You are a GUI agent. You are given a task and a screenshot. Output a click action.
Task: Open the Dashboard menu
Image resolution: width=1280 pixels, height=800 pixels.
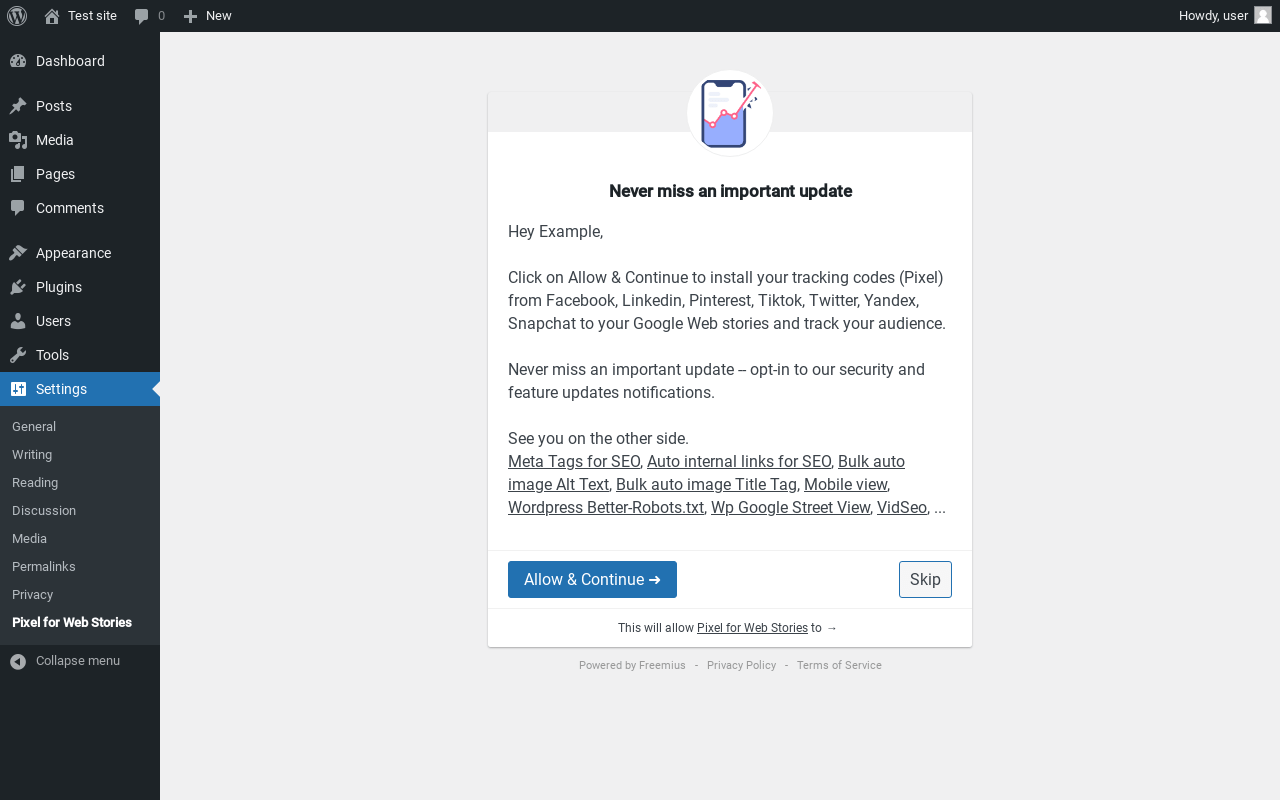pos(80,61)
